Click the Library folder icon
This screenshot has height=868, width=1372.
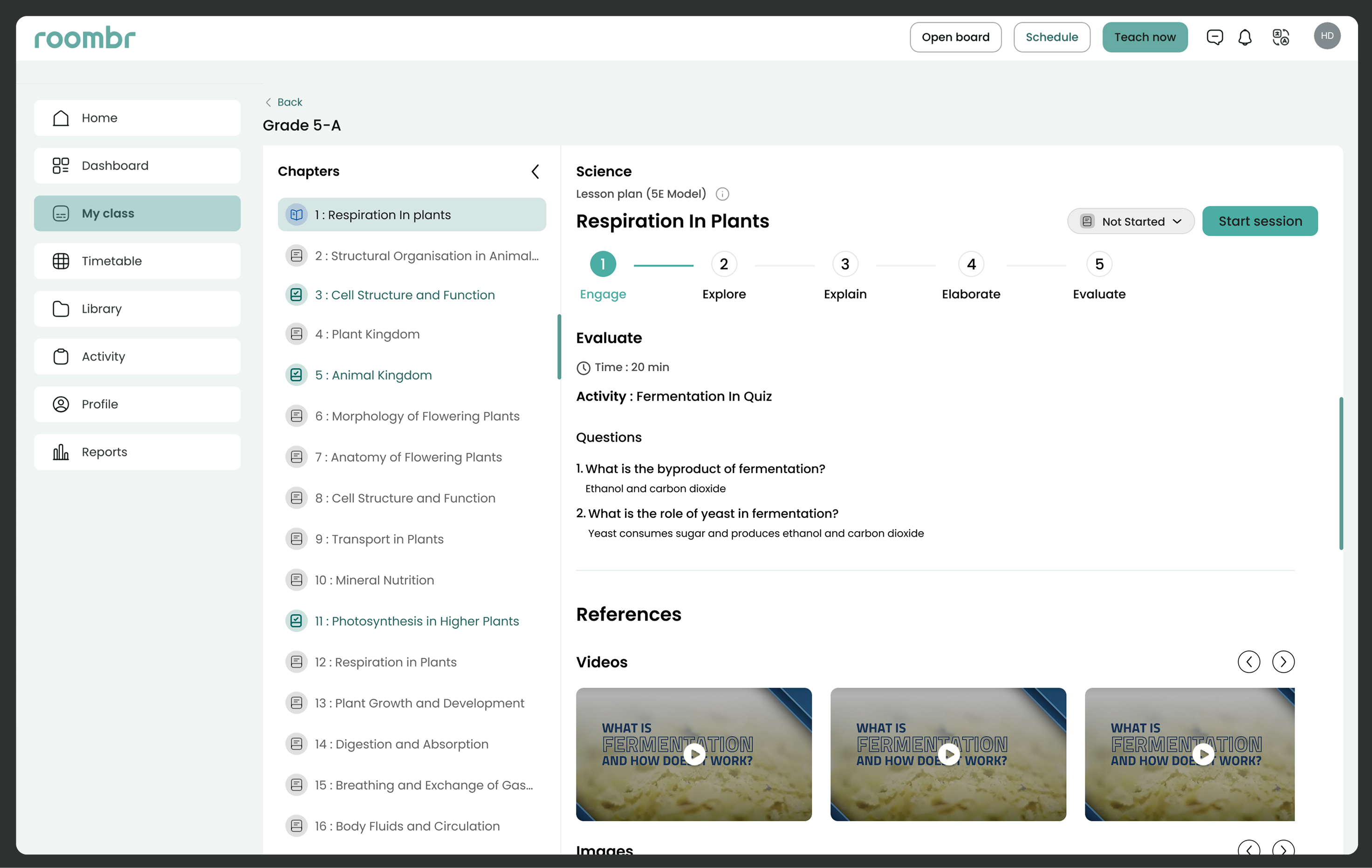pyautogui.click(x=61, y=309)
